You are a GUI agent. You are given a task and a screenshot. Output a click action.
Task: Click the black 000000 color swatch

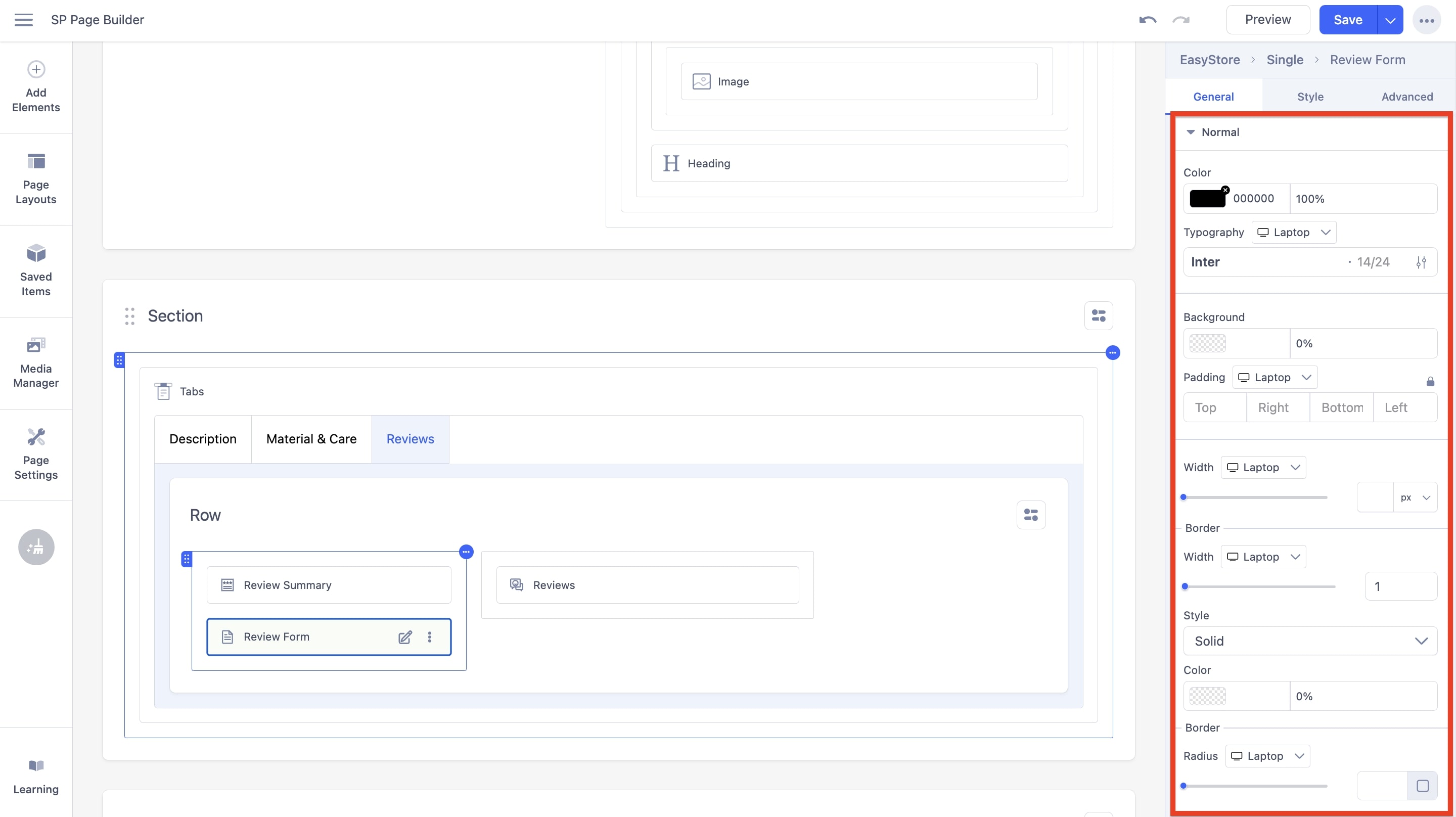pos(1209,199)
